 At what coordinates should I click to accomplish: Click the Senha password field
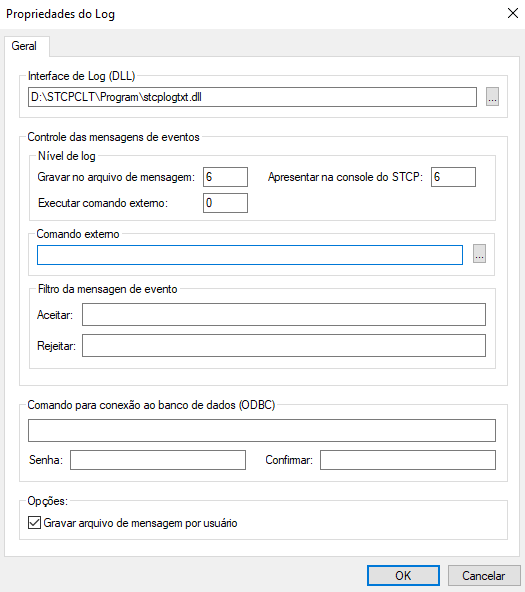pyautogui.click(x=158, y=460)
